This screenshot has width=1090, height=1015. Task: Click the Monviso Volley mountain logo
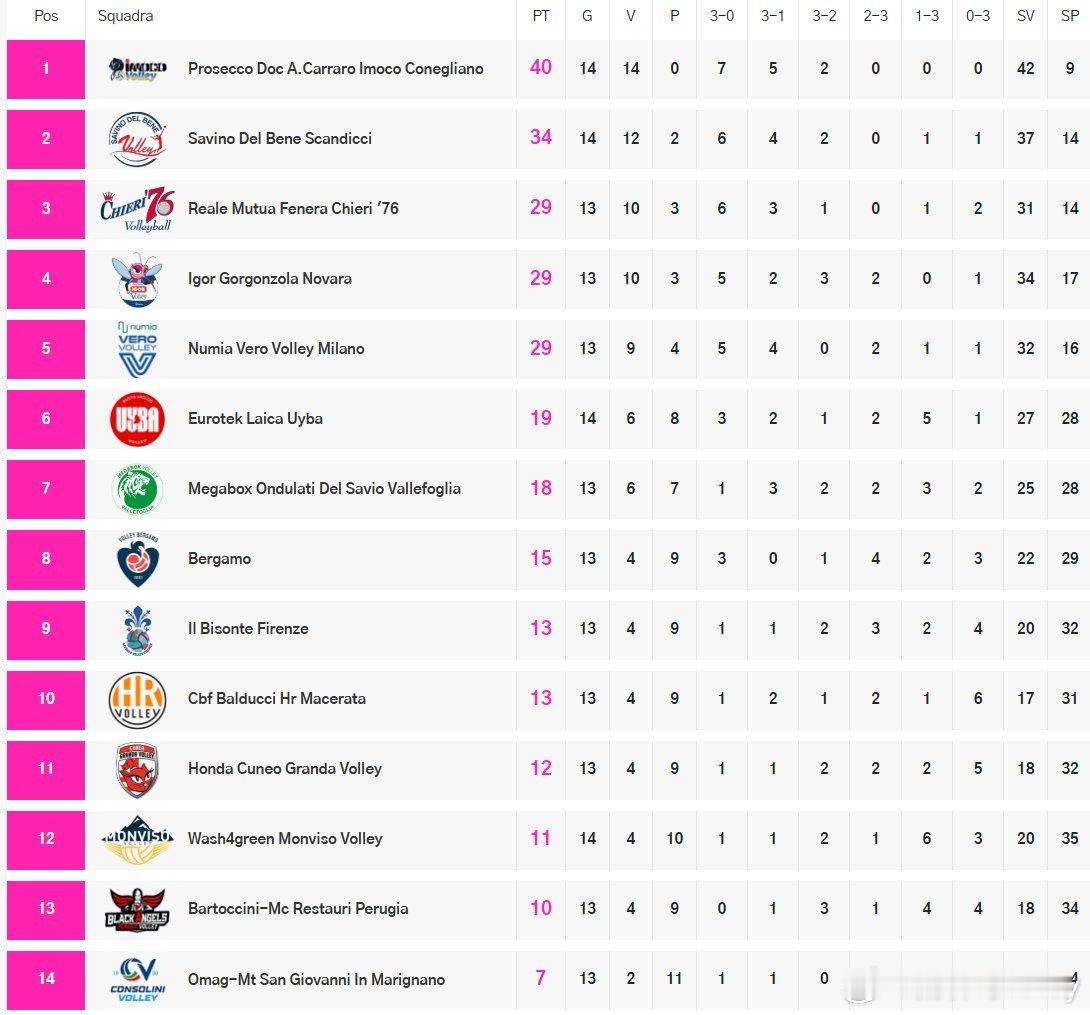point(138,839)
